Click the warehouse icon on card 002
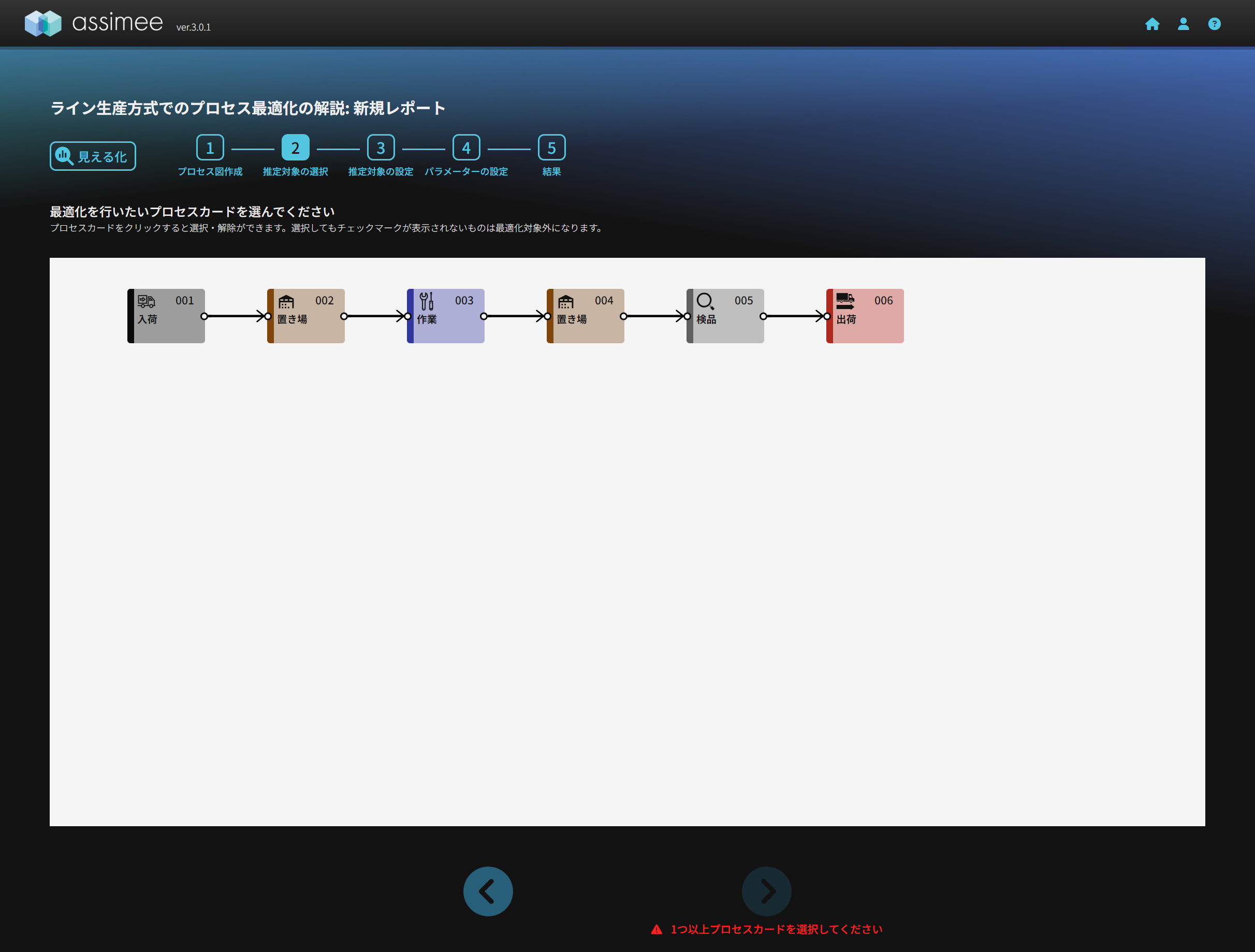 (x=286, y=301)
